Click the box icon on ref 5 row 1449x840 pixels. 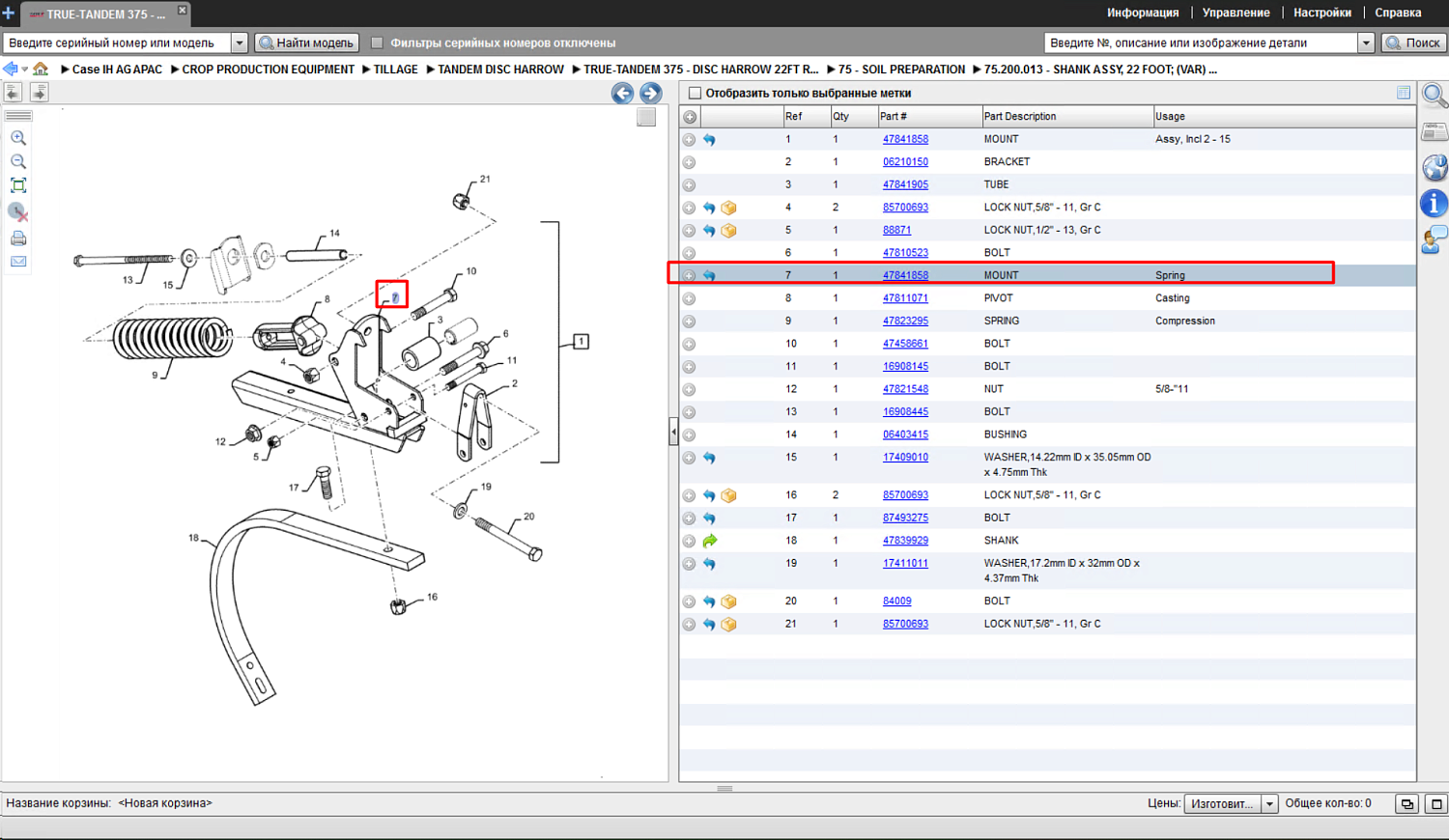(x=729, y=231)
